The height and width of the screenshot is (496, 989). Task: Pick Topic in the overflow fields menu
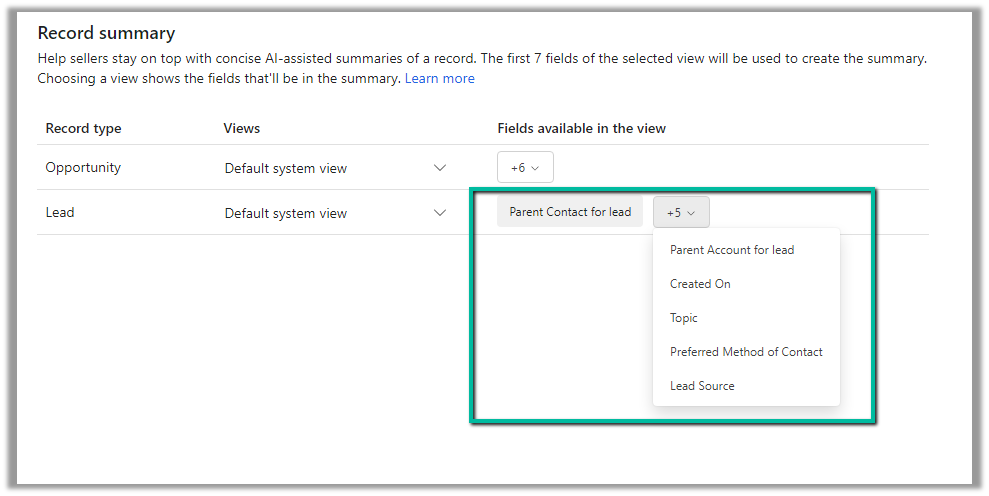[x=684, y=318]
